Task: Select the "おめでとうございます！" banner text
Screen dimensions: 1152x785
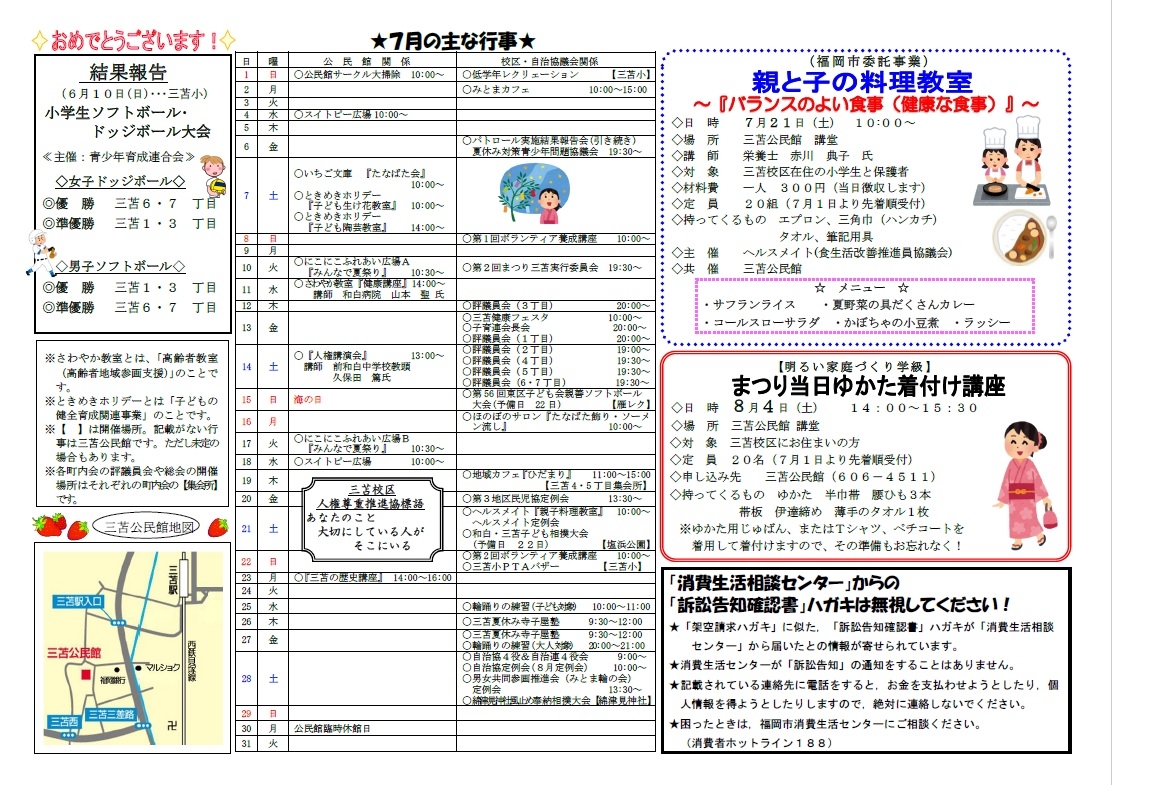Action: pyautogui.click(x=134, y=40)
